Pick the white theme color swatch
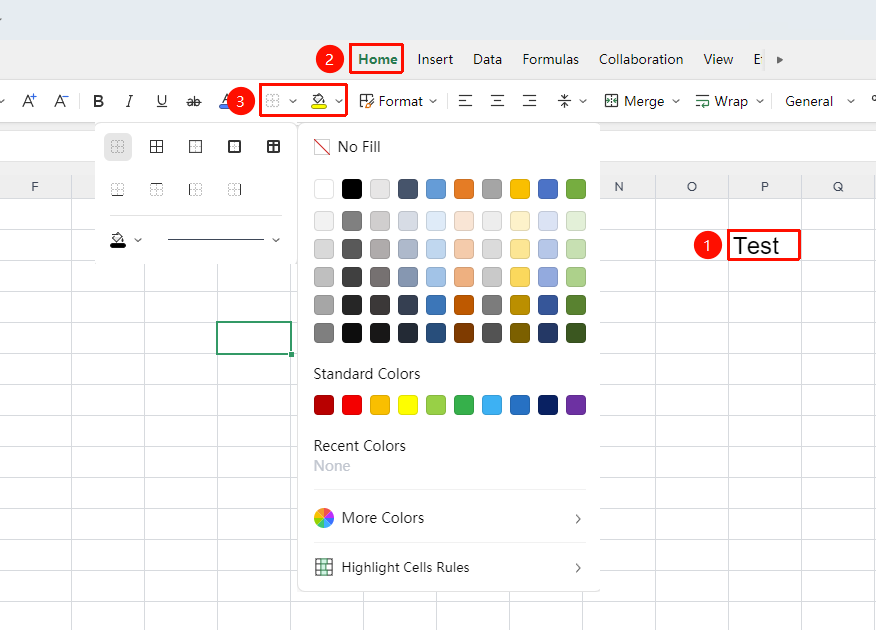This screenshot has width=876, height=630. tap(324, 189)
